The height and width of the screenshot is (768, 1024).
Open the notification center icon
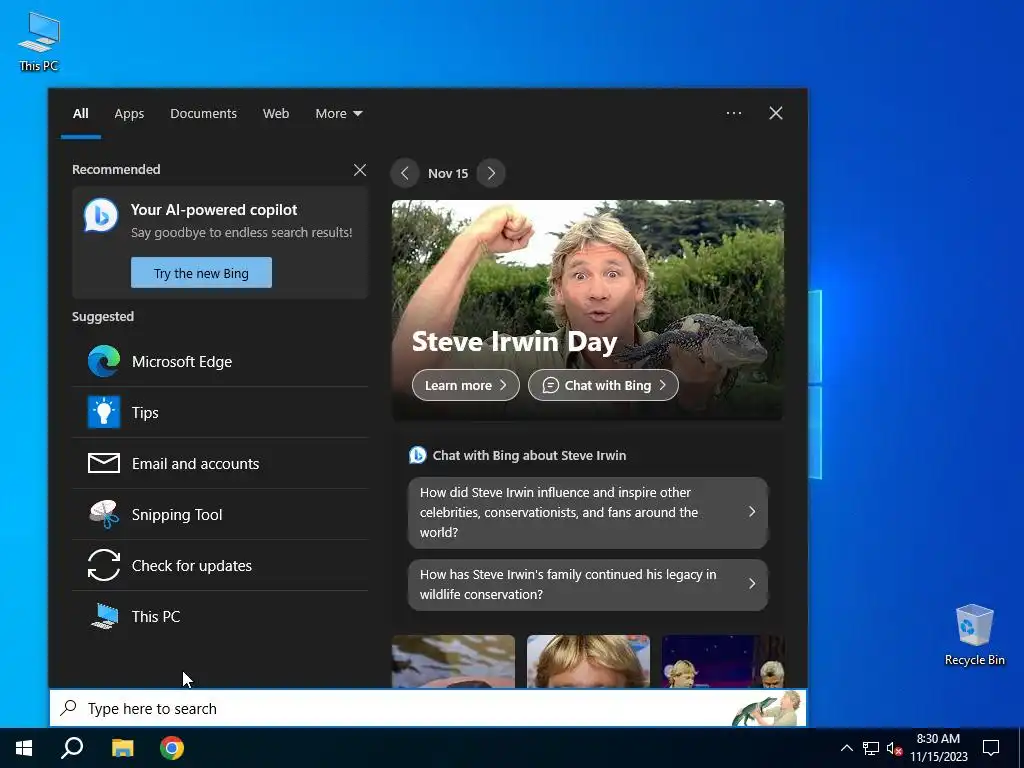click(991, 748)
